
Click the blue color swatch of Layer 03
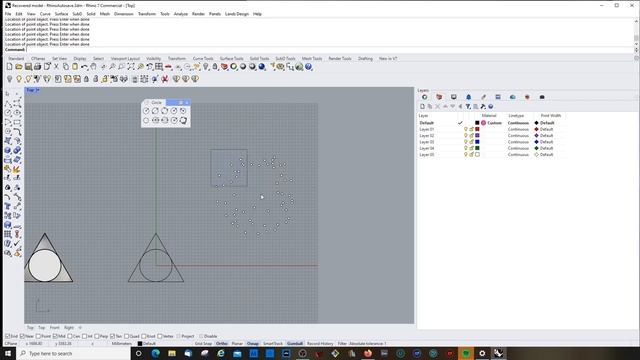[x=477, y=142]
